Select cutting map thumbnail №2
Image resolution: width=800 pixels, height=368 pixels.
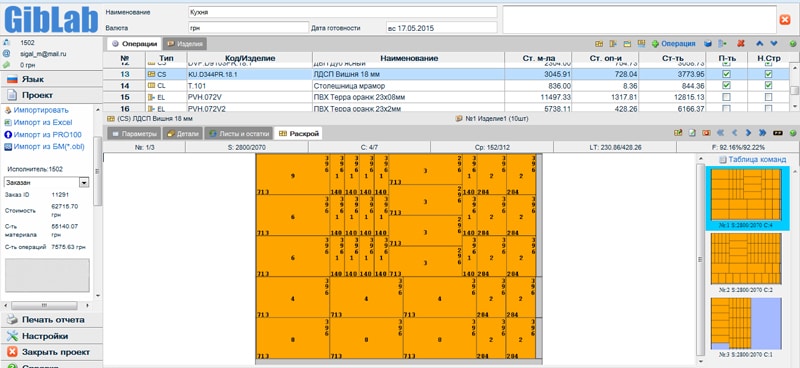coord(746,262)
